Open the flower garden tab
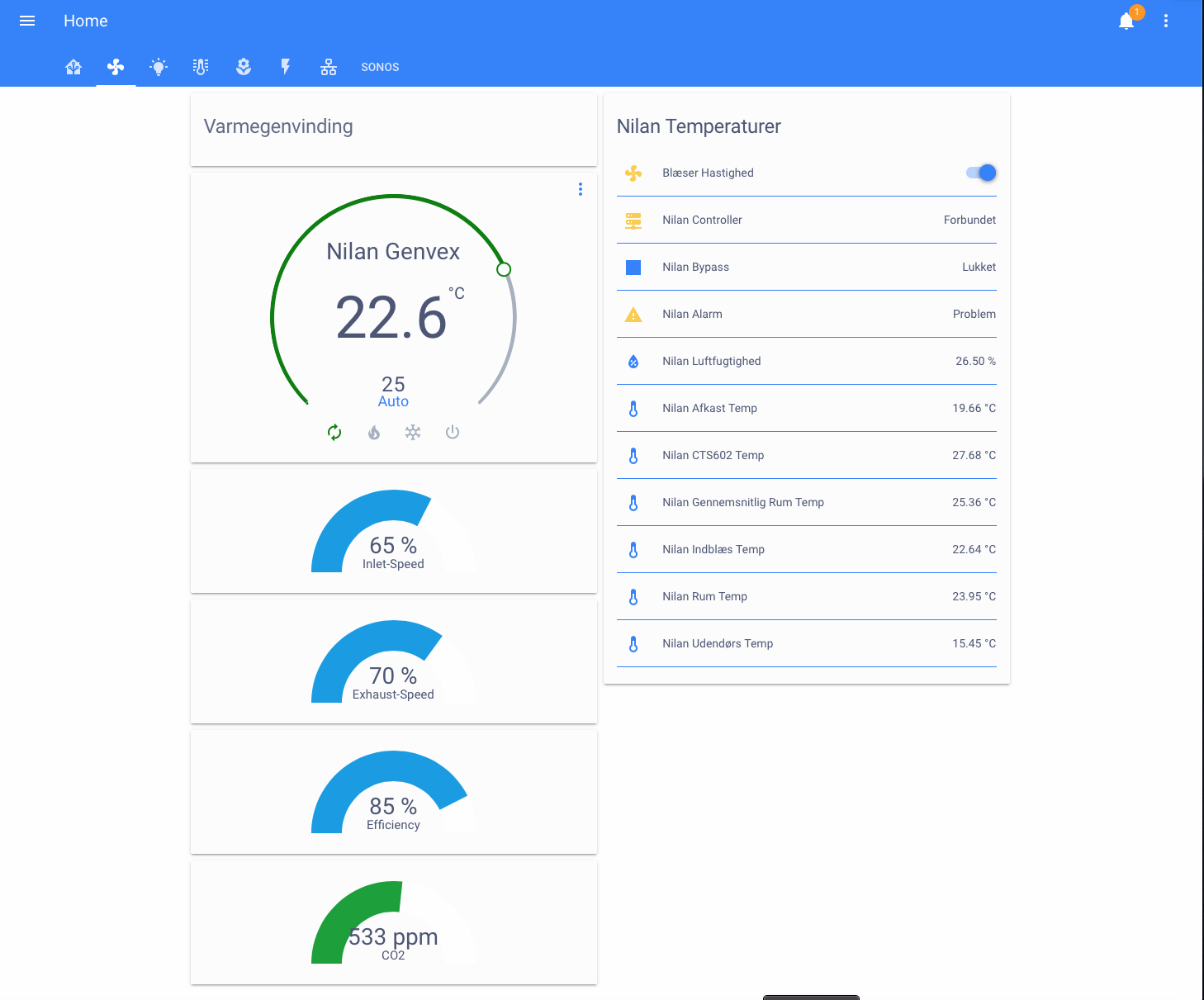Viewport: 1204px width, 1000px height. 244,67
